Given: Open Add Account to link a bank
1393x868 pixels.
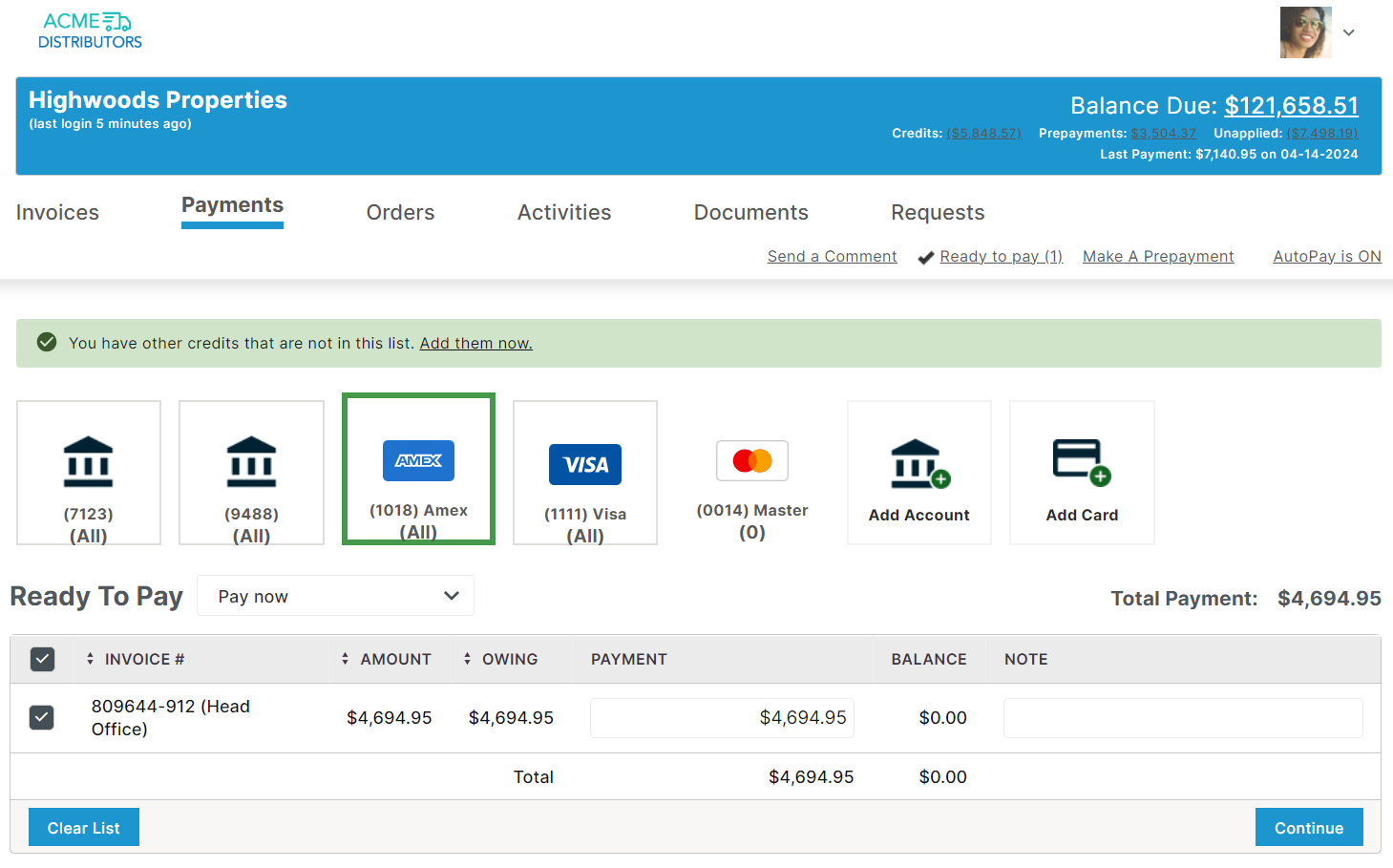Looking at the screenshot, I should click(918, 473).
